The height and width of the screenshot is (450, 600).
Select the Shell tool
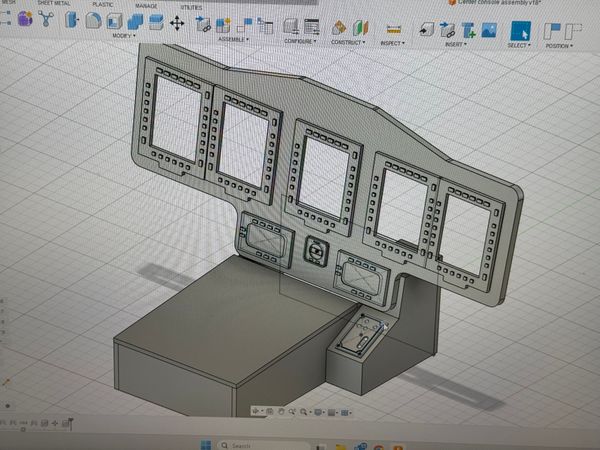(x=114, y=21)
